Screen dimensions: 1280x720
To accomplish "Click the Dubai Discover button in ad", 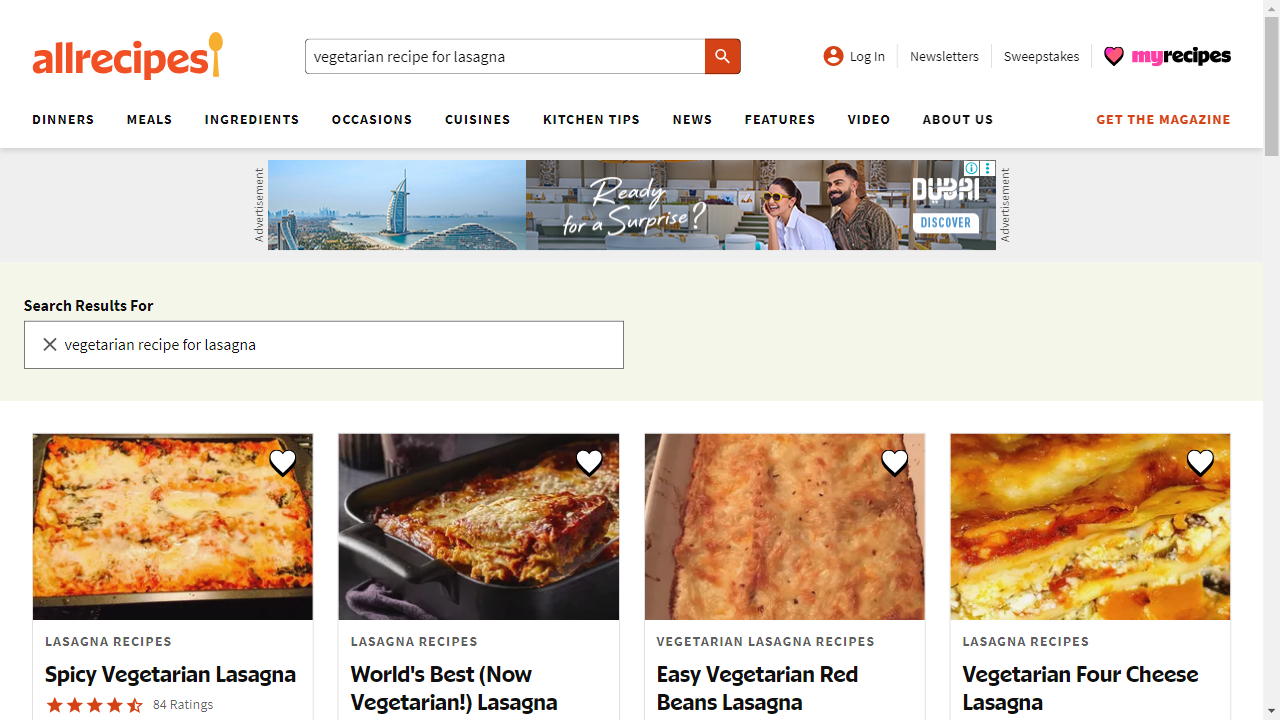I will (945, 222).
